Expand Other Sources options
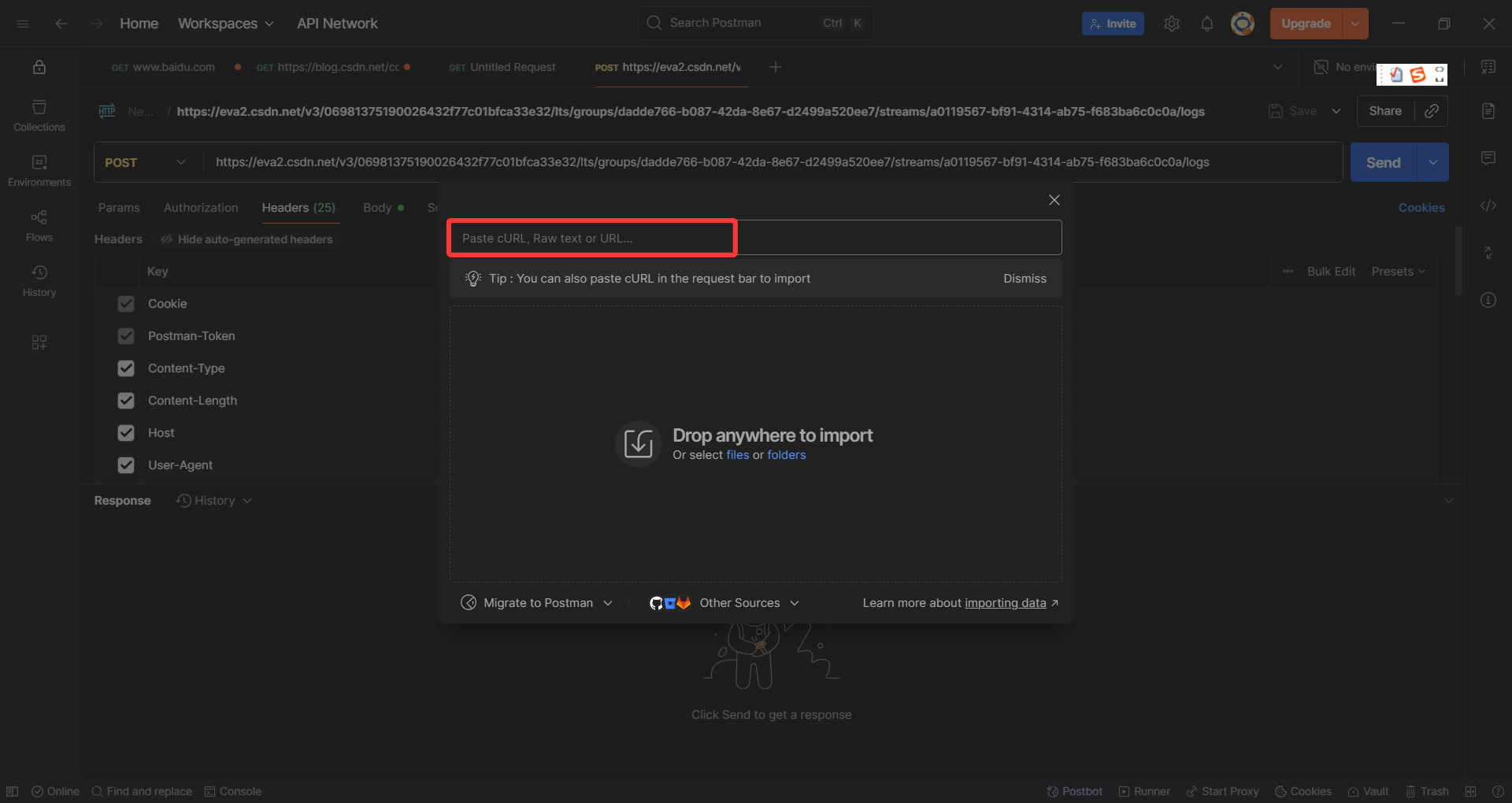 [724, 603]
